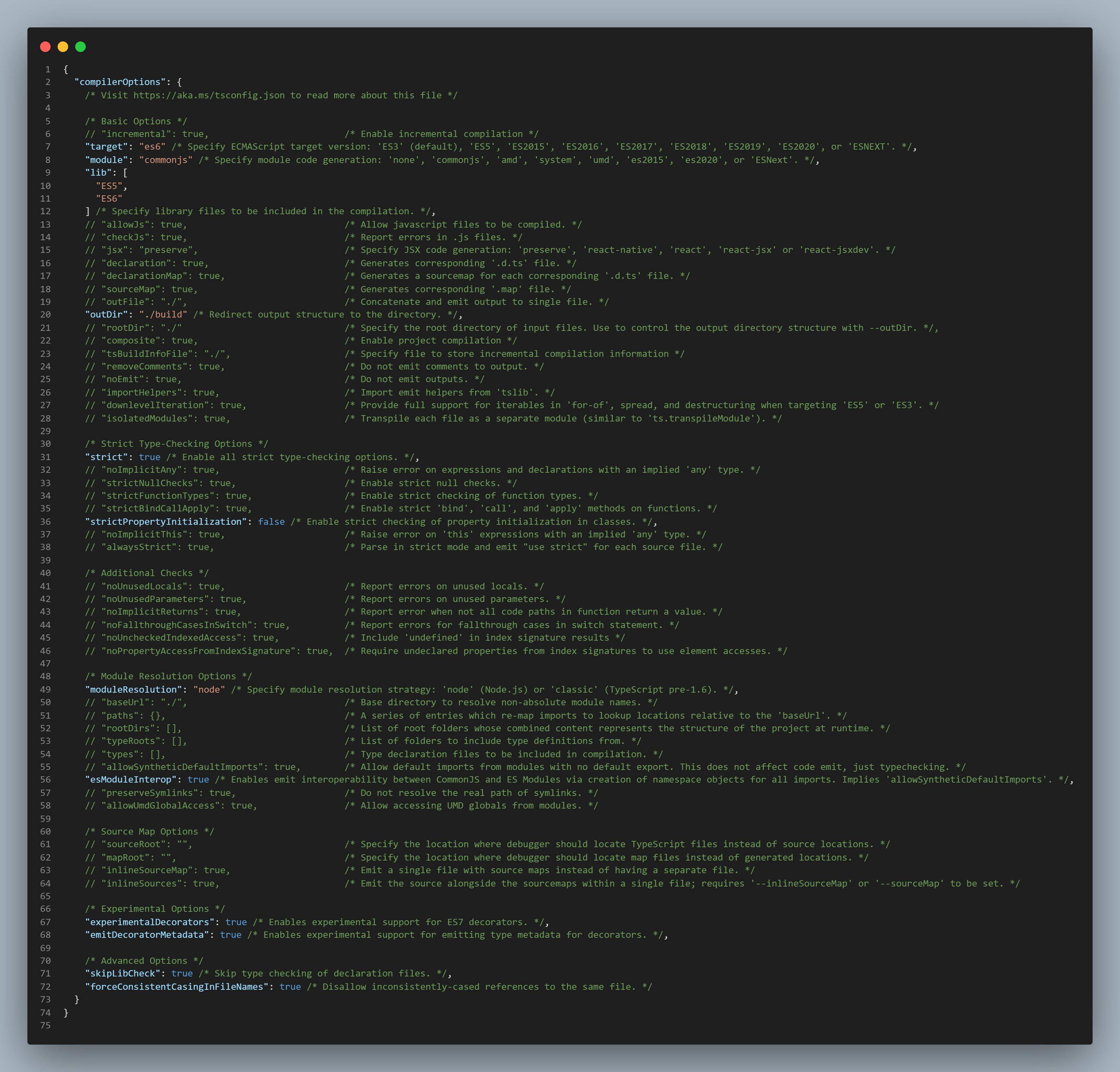Click the true value of strict
Screen dimensions: 1120x1072
click(x=150, y=457)
